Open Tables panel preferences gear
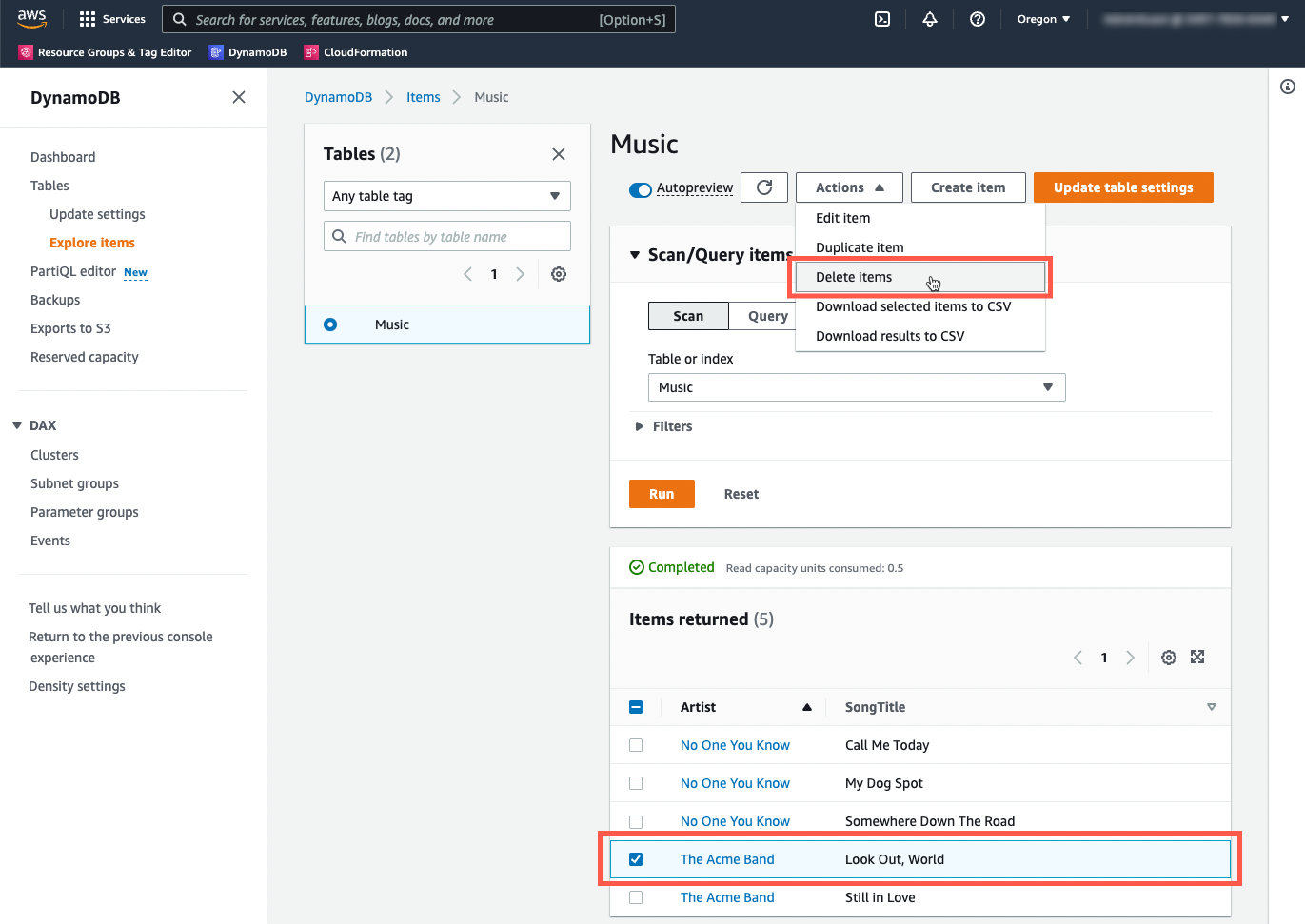The image size is (1305, 924). click(x=559, y=274)
